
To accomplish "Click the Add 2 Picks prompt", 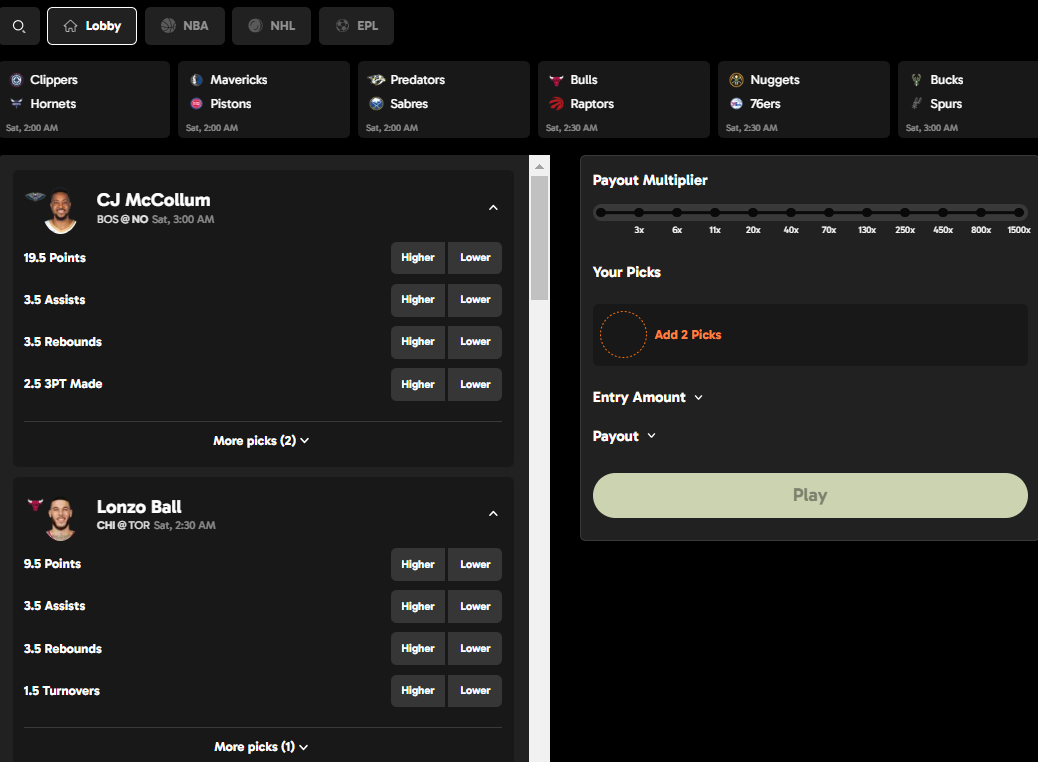I will point(688,335).
